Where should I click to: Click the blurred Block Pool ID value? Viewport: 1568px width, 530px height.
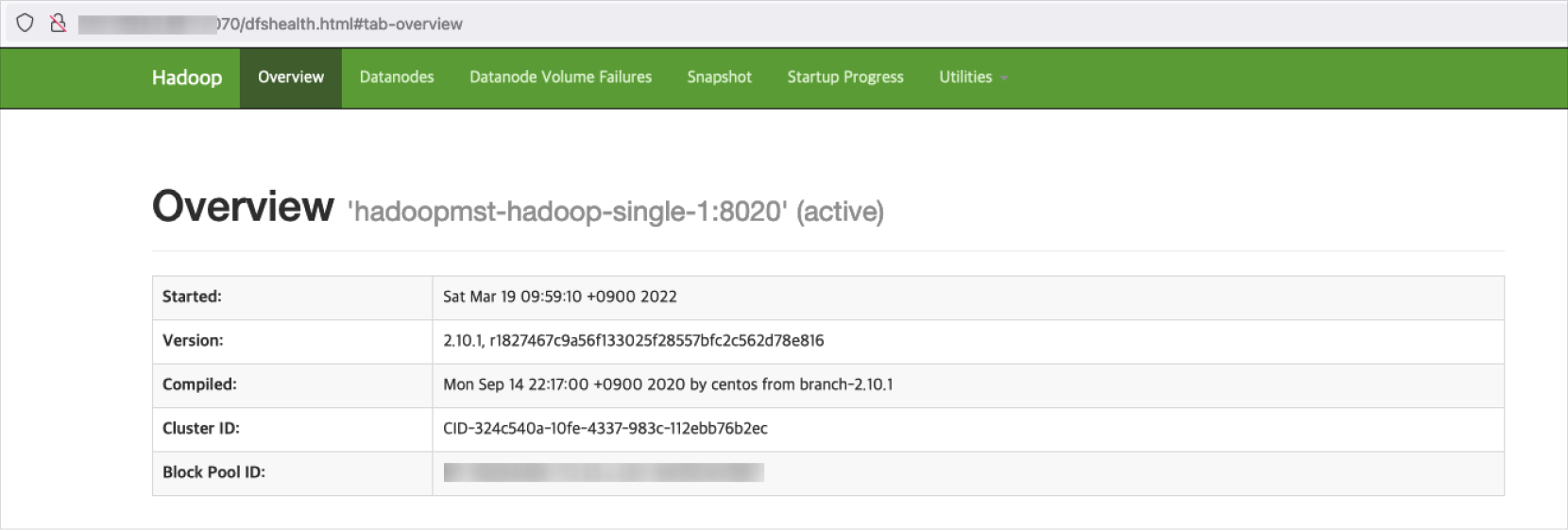point(604,472)
